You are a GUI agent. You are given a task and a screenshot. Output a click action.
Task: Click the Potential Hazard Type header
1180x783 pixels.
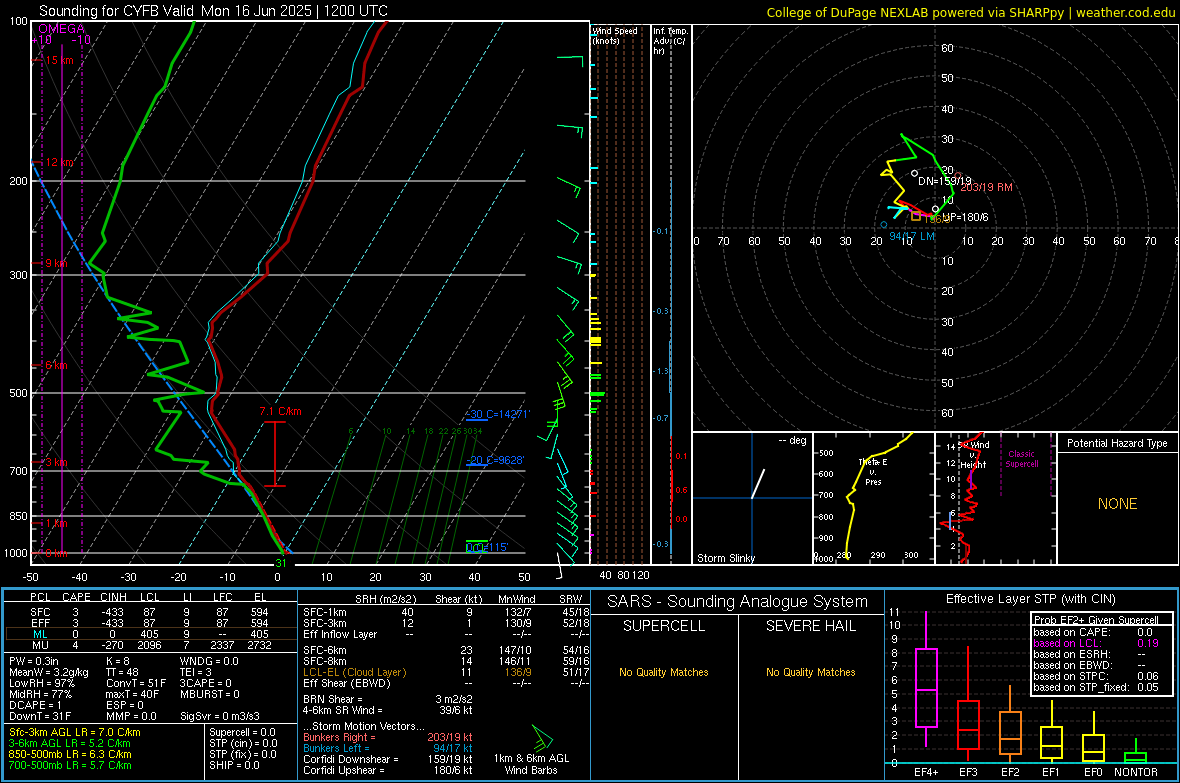pos(1117,443)
